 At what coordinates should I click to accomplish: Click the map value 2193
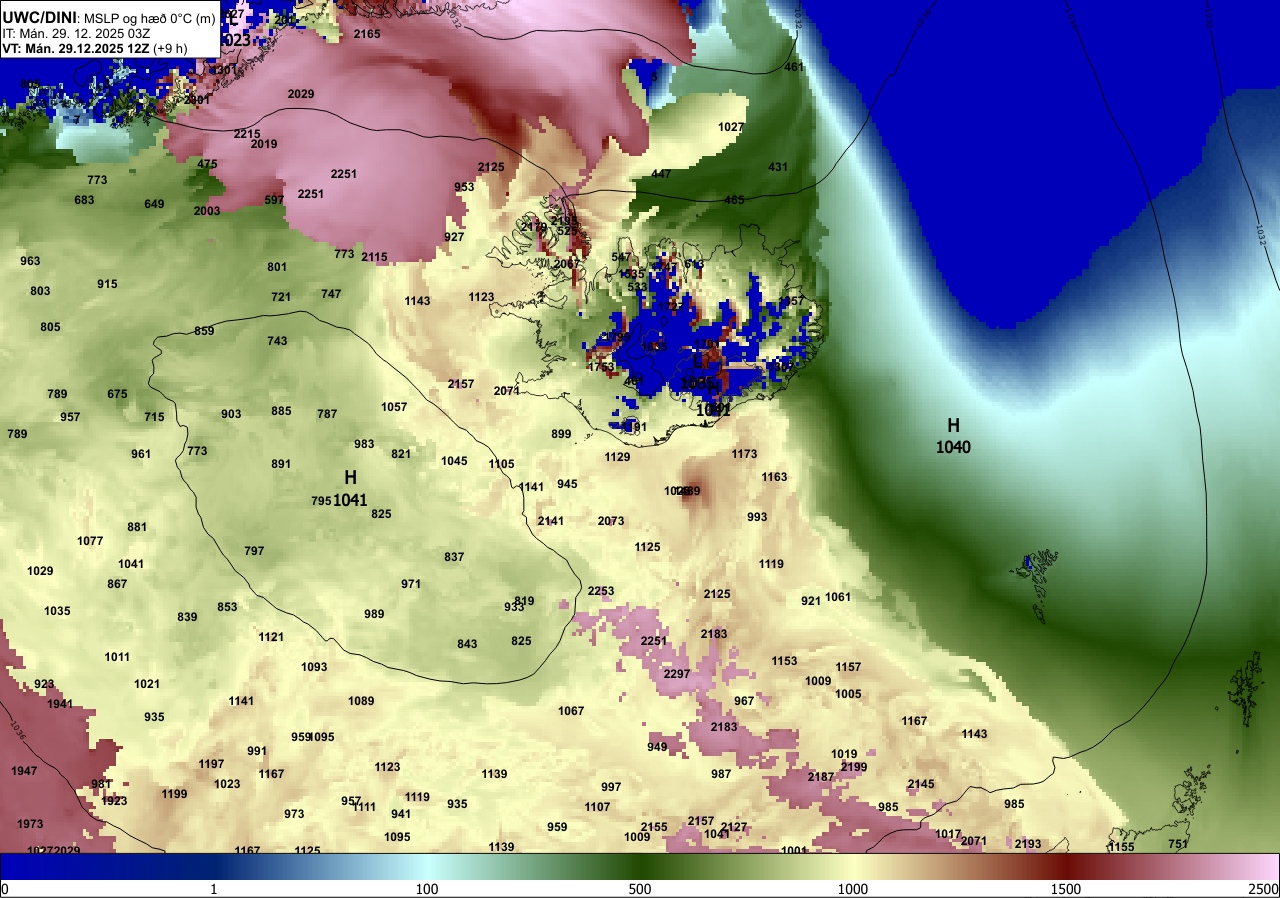pyautogui.click(x=1027, y=844)
